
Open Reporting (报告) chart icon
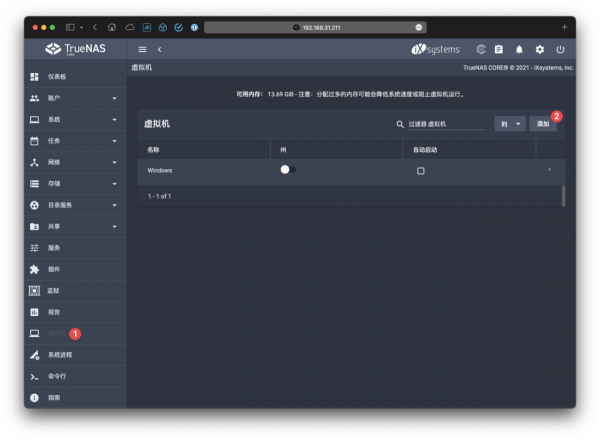pyautogui.click(x=34, y=312)
